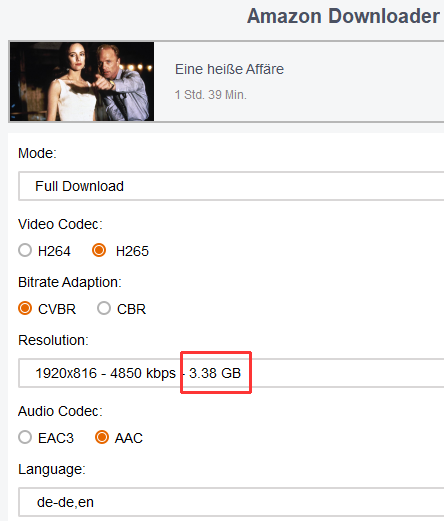The image size is (444, 521).
Task: Click the Mode label
Action: tap(37, 153)
